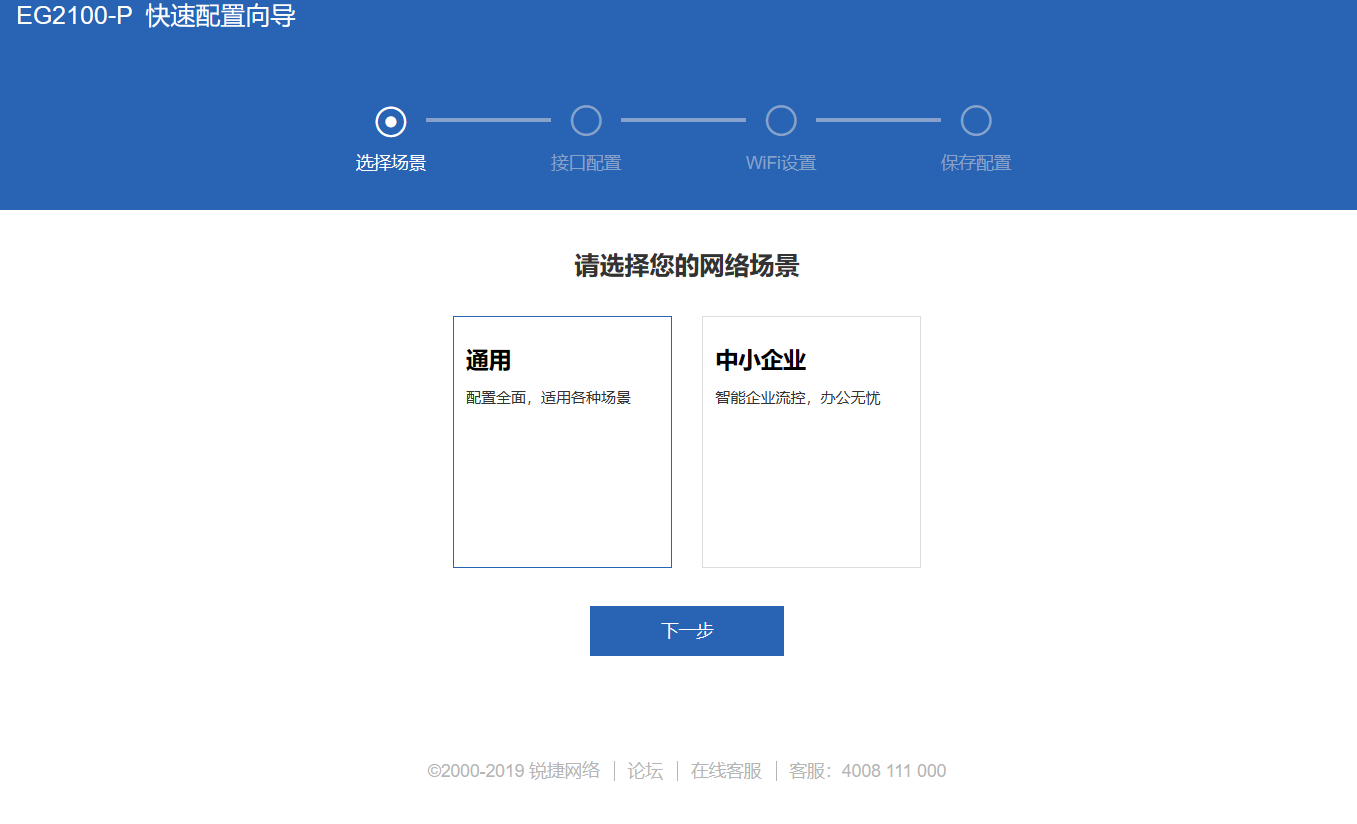Click the 配置全面，适用各种场景 description
Screen dimensions: 1357x824
[x=548, y=398]
